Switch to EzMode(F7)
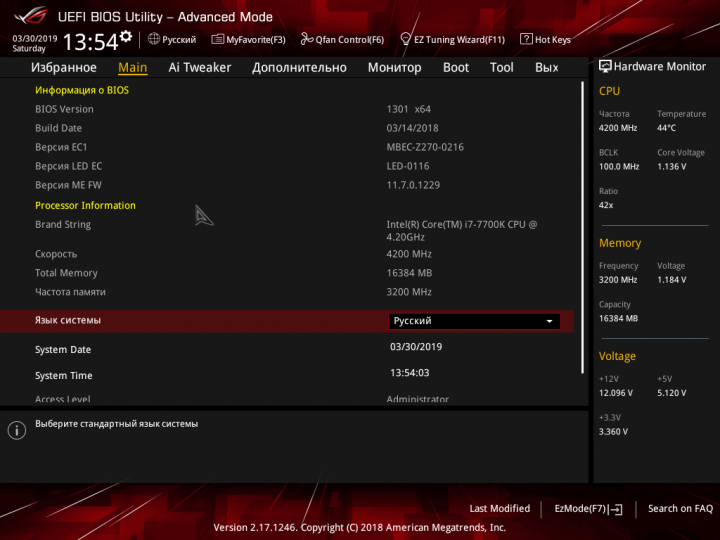720x540 pixels. tap(588, 509)
